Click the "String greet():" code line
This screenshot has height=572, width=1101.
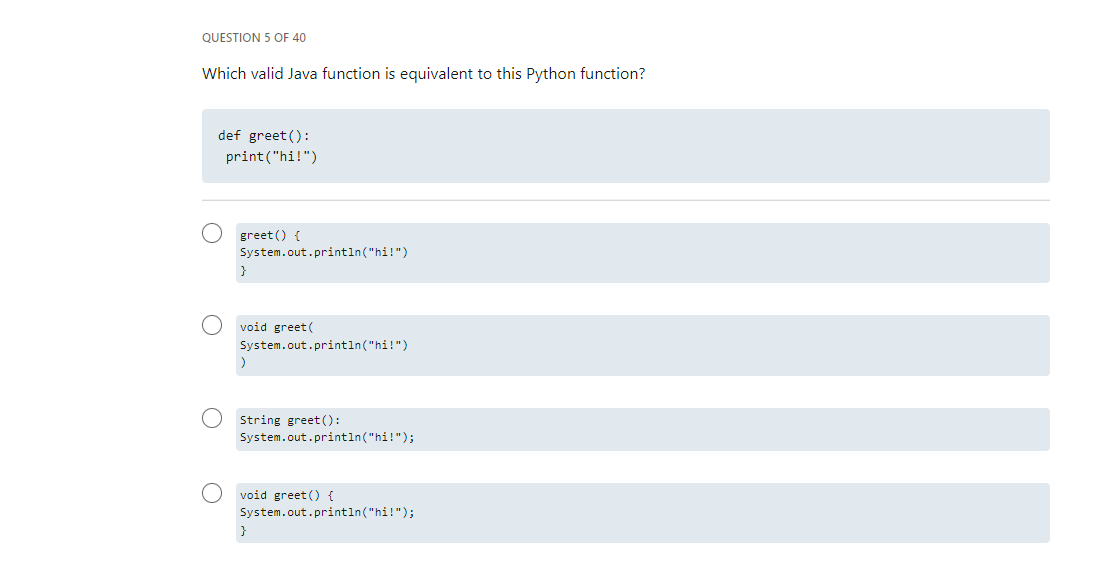coord(290,420)
